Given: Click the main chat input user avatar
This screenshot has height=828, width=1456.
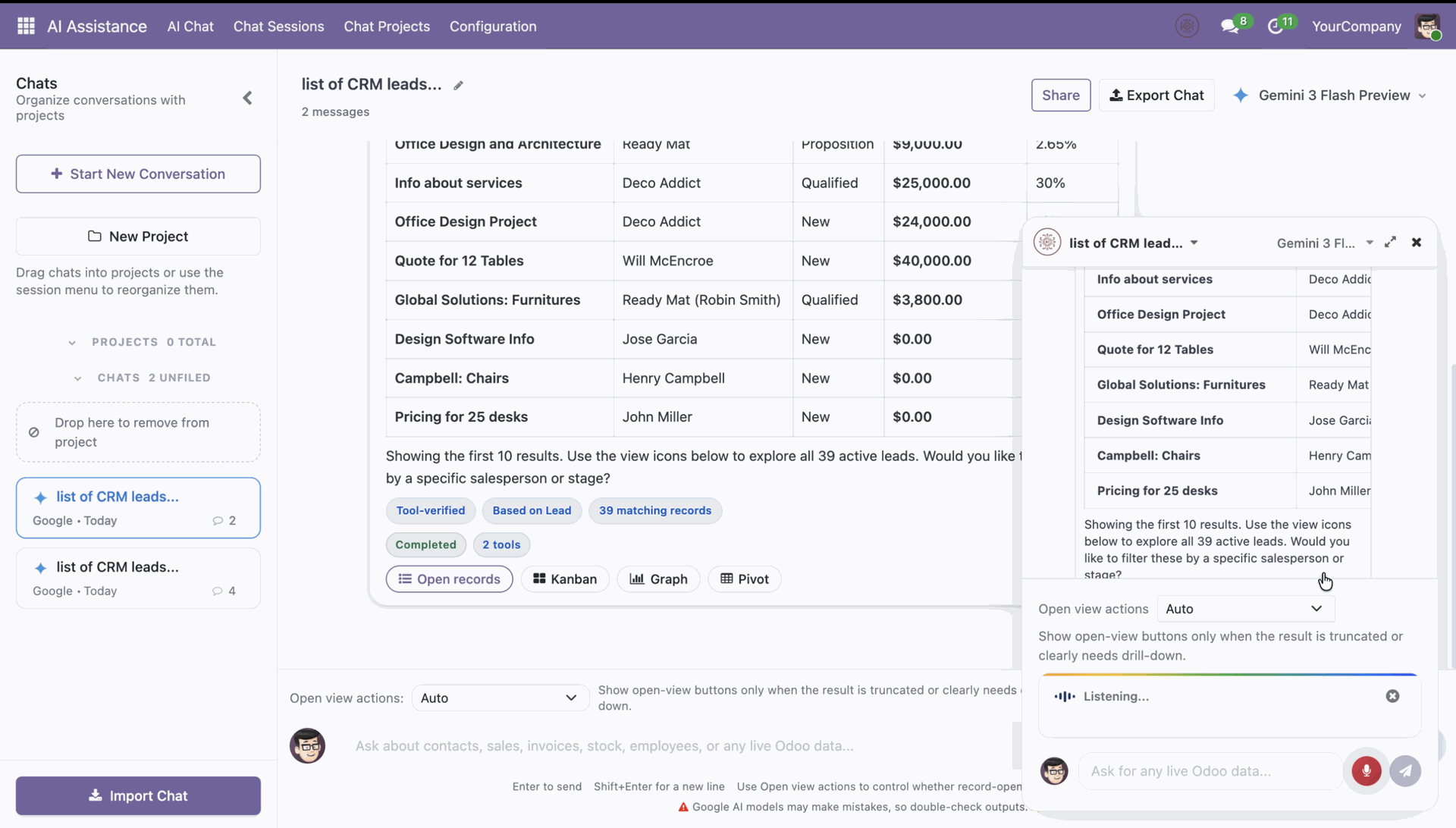Looking at the screenshot, I should coord(307,746).
